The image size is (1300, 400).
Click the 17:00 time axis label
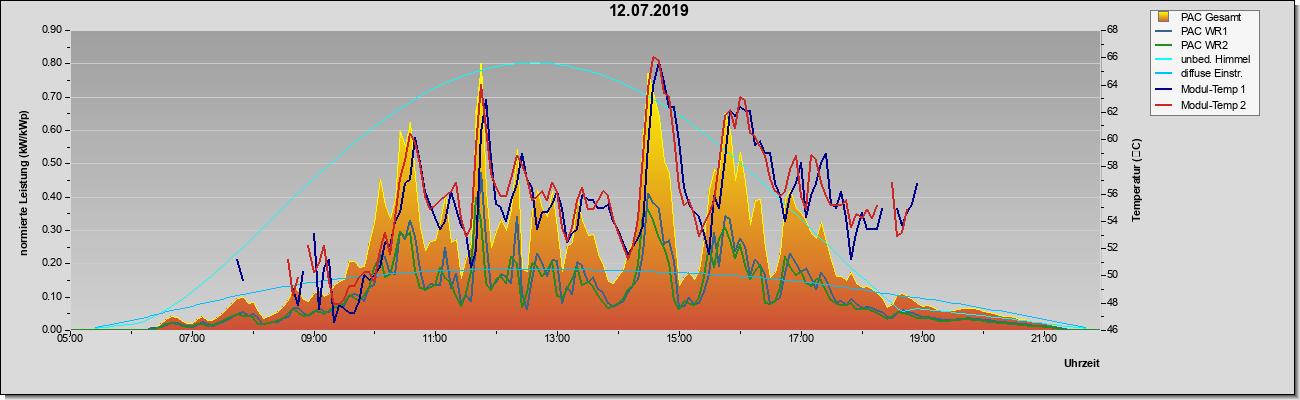[800, 339]
